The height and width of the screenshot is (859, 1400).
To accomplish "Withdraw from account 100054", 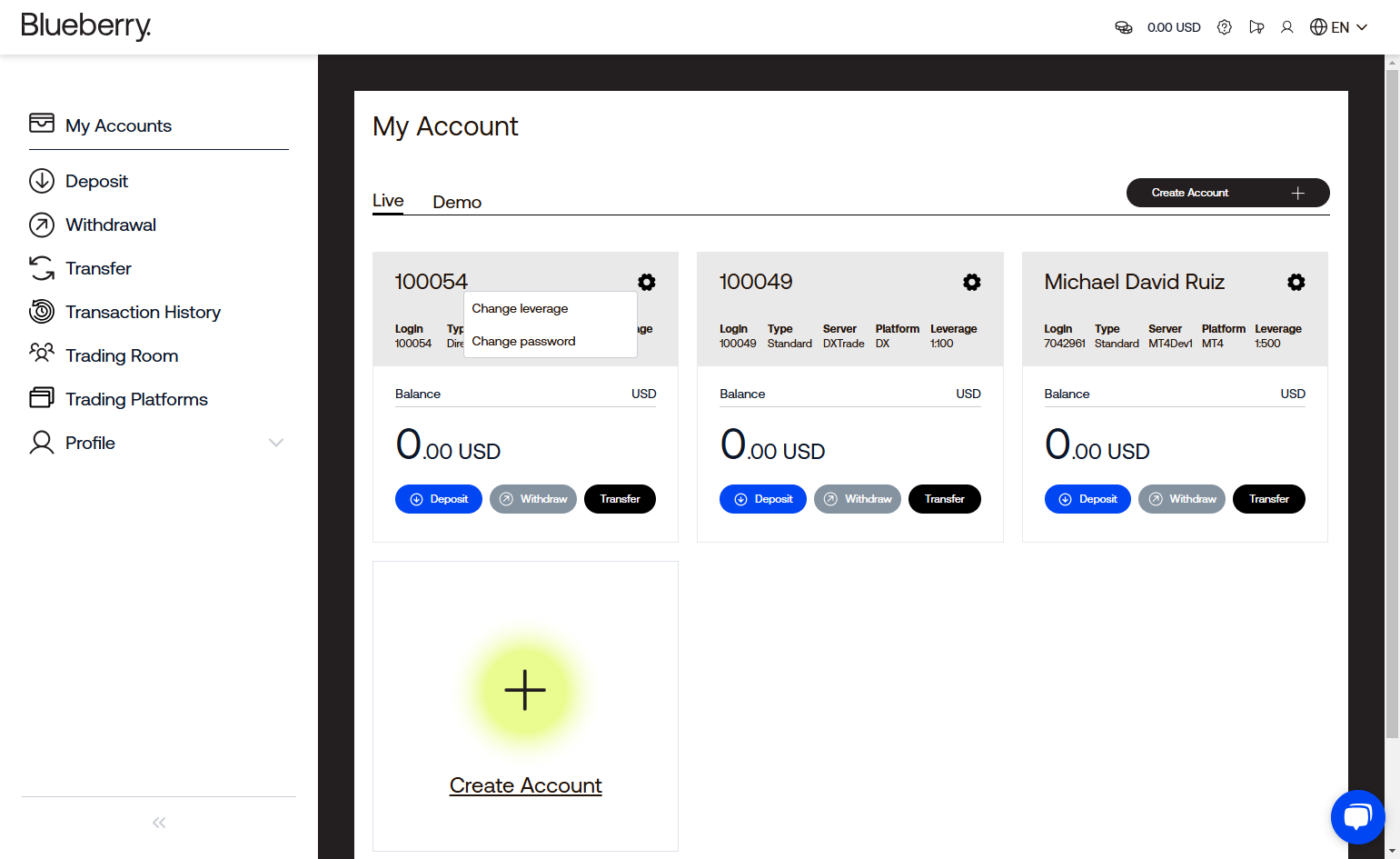I will pos(533,499).
